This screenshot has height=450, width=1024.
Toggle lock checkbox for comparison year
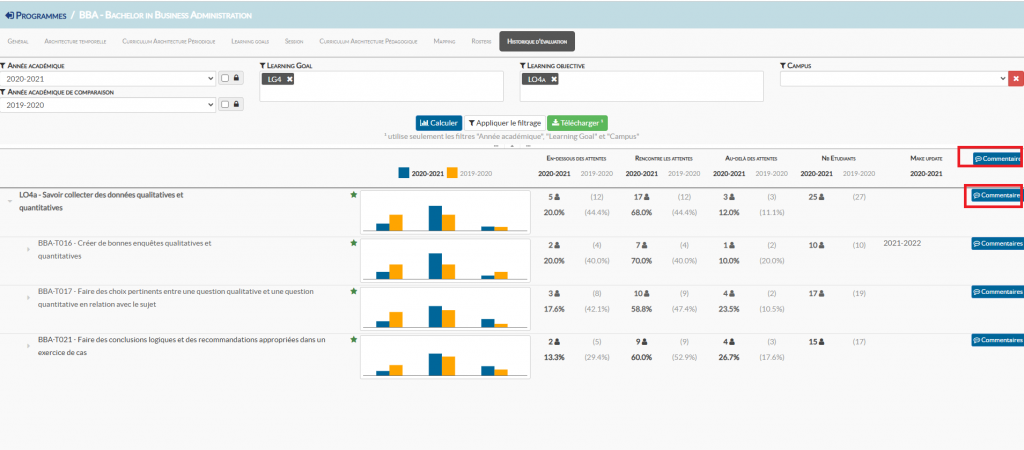tap(225, 104)
